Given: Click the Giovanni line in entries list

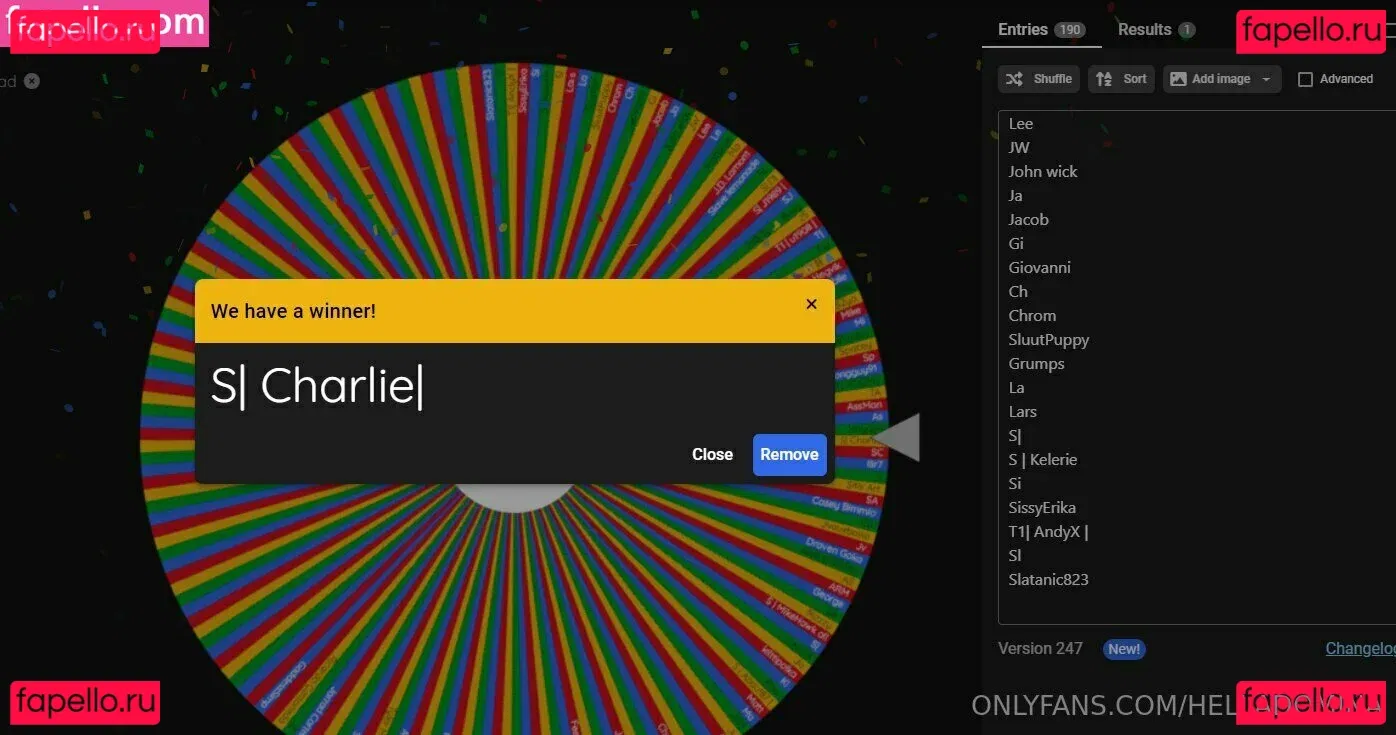Looking at the screenshot, I should 1039,268.
